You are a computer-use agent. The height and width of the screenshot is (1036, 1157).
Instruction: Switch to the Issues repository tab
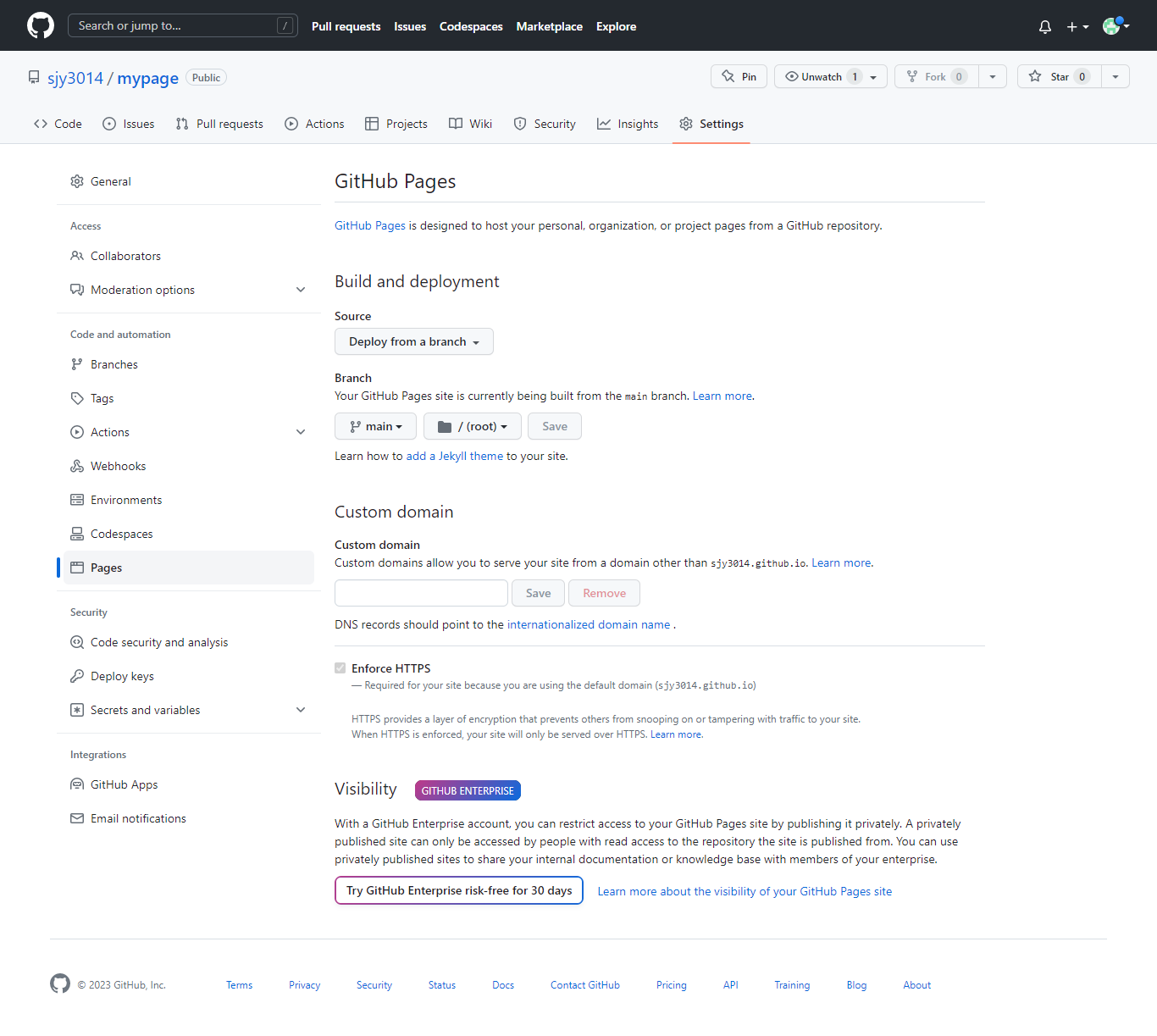pos(129,124)
